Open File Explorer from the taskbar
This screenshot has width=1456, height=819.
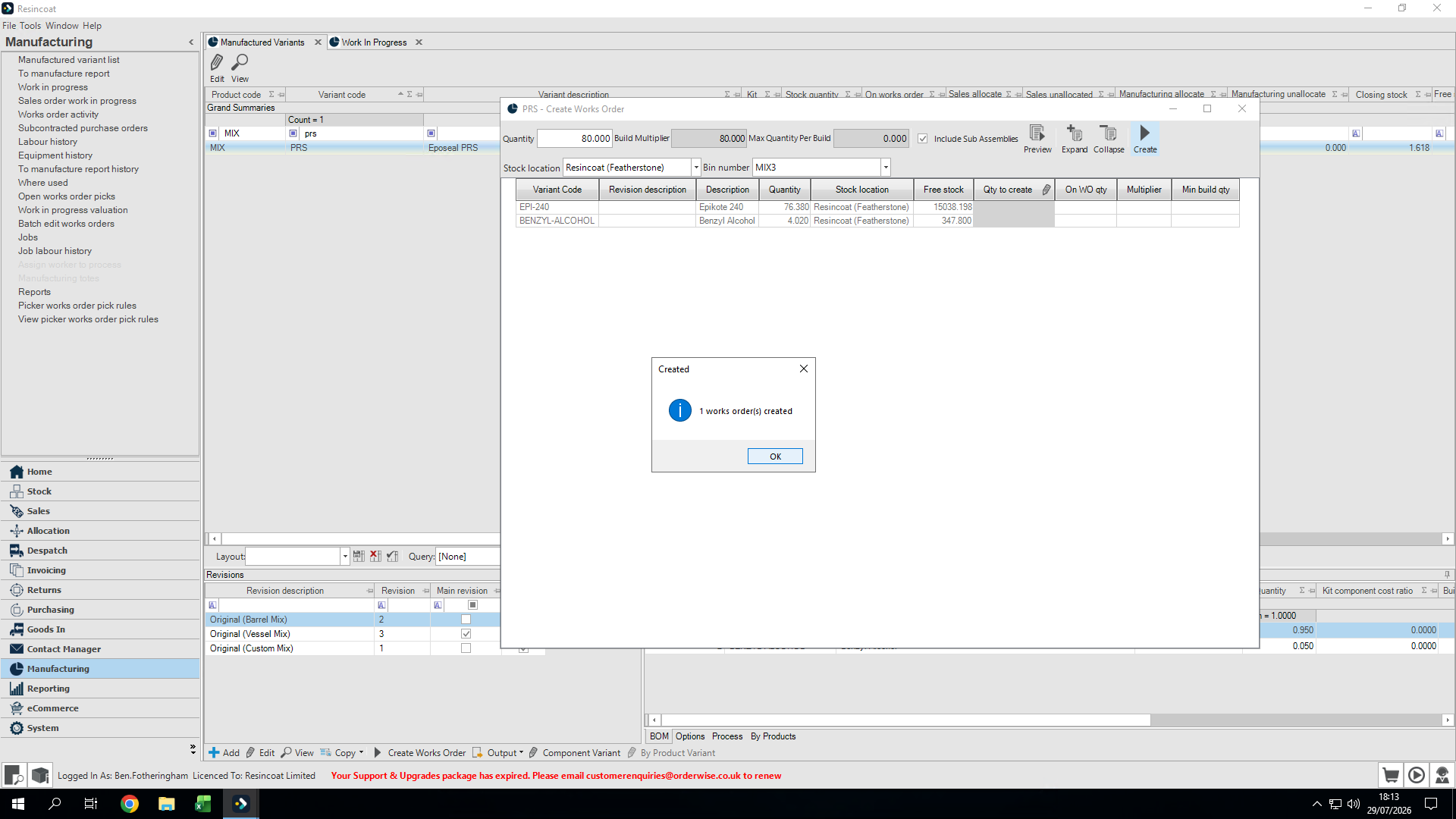point(166,804)
